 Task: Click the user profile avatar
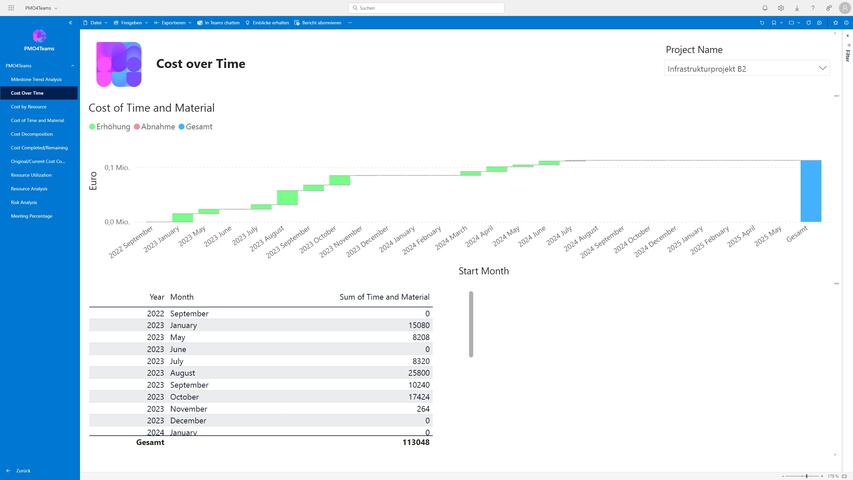pyautogui.click(x=844, y=8)
